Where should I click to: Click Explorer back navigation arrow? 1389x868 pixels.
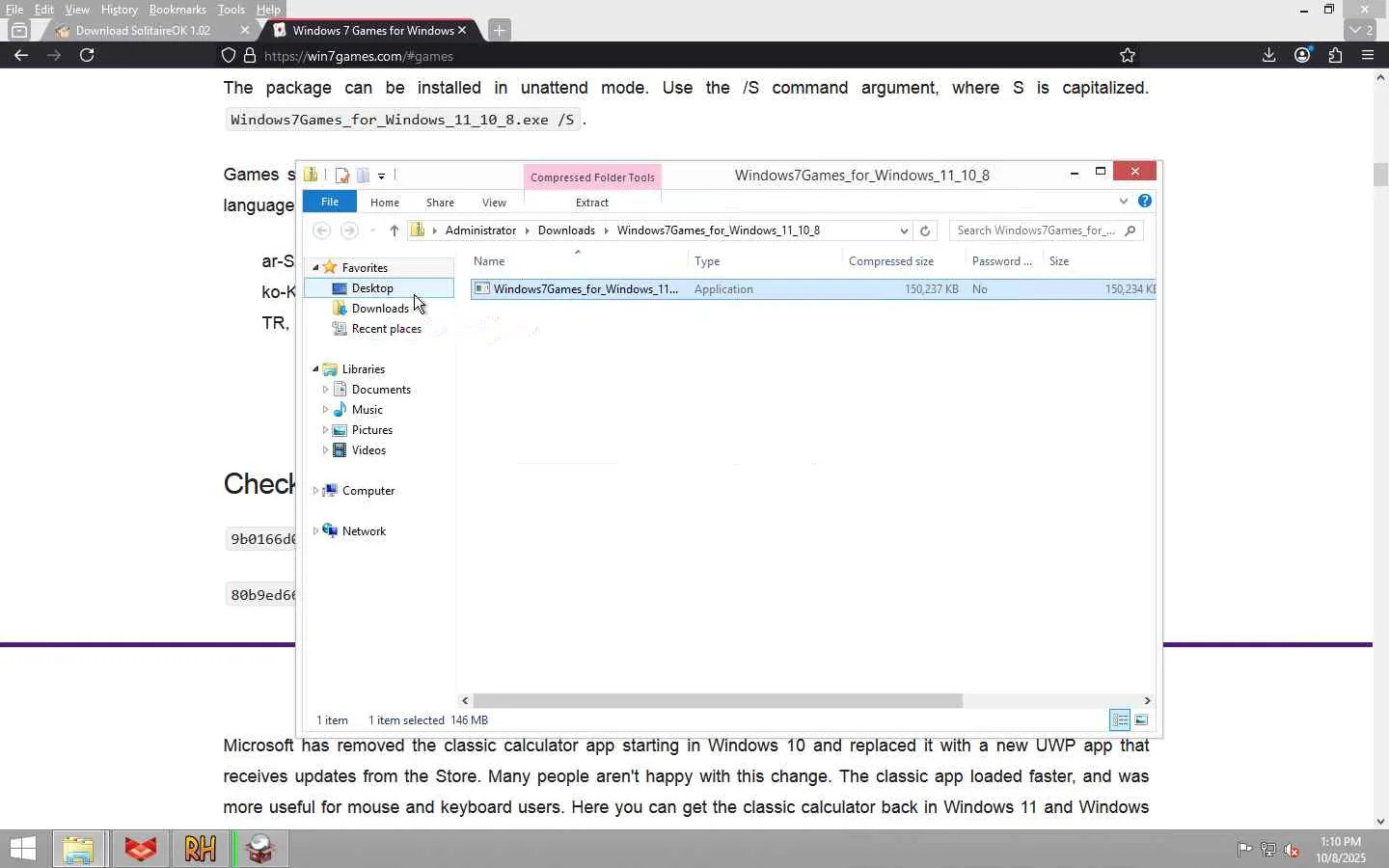(322, 231)
